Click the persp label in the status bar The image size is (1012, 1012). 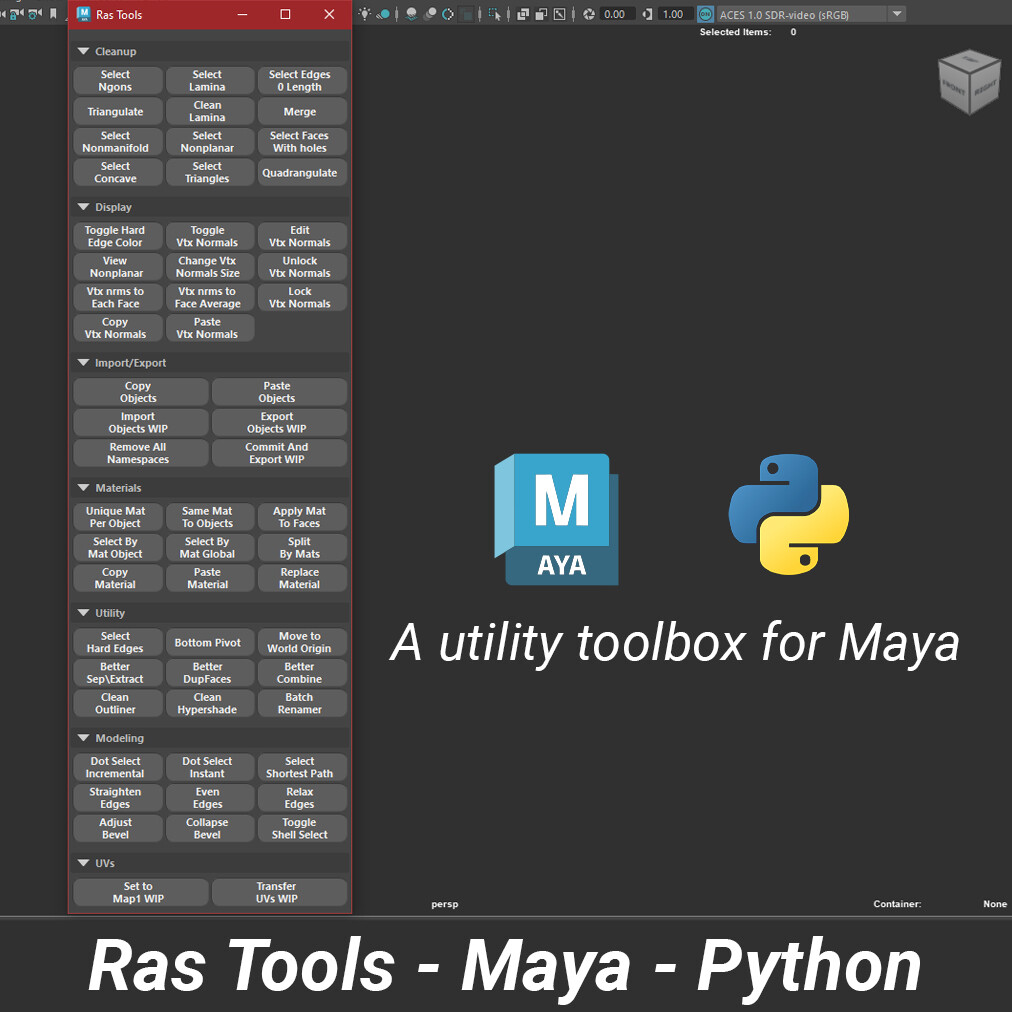click(444, 904)
